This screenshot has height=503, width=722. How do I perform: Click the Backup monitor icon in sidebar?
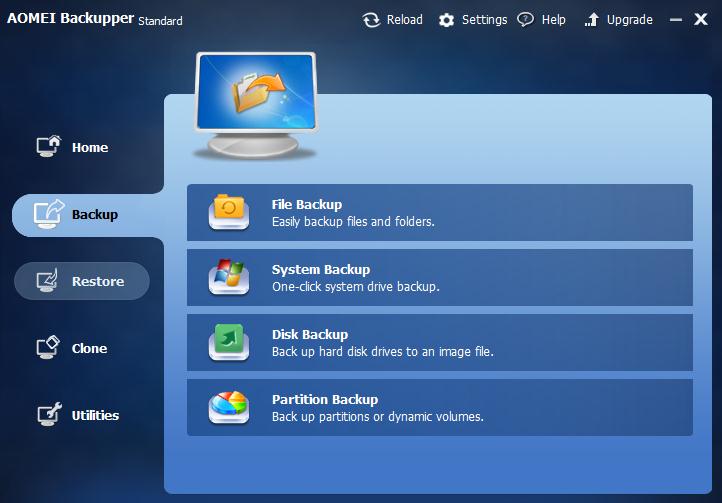click(x=48, y=214)
